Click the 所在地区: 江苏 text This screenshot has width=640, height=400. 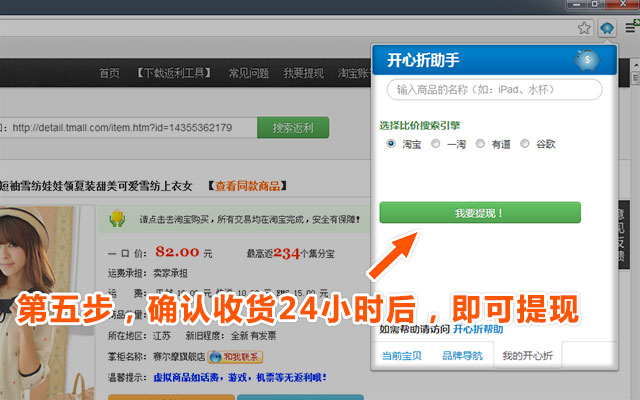[139, 336]
